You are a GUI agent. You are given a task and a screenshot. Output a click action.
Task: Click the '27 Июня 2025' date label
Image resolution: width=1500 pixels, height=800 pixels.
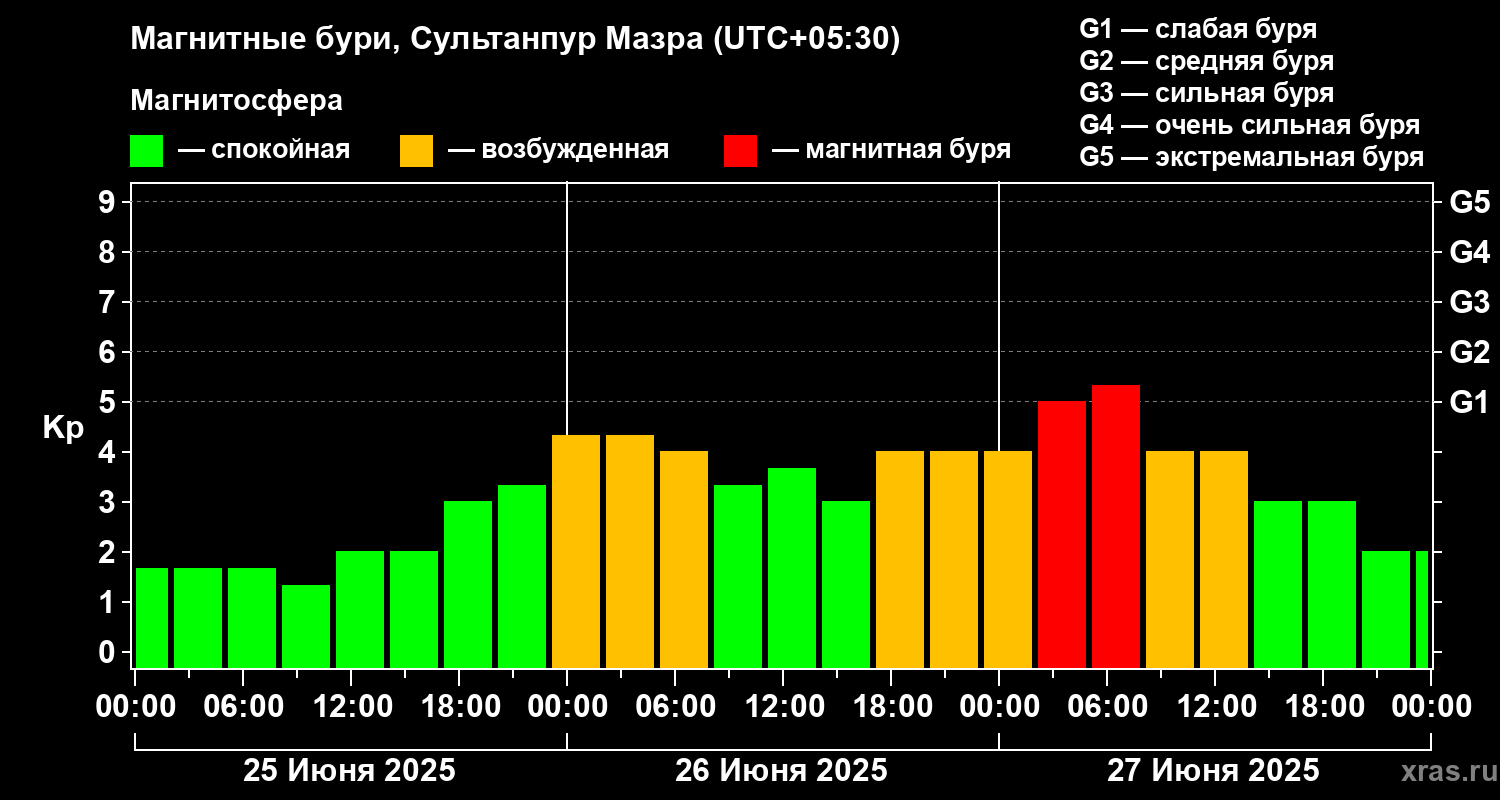coord(1213,771)
